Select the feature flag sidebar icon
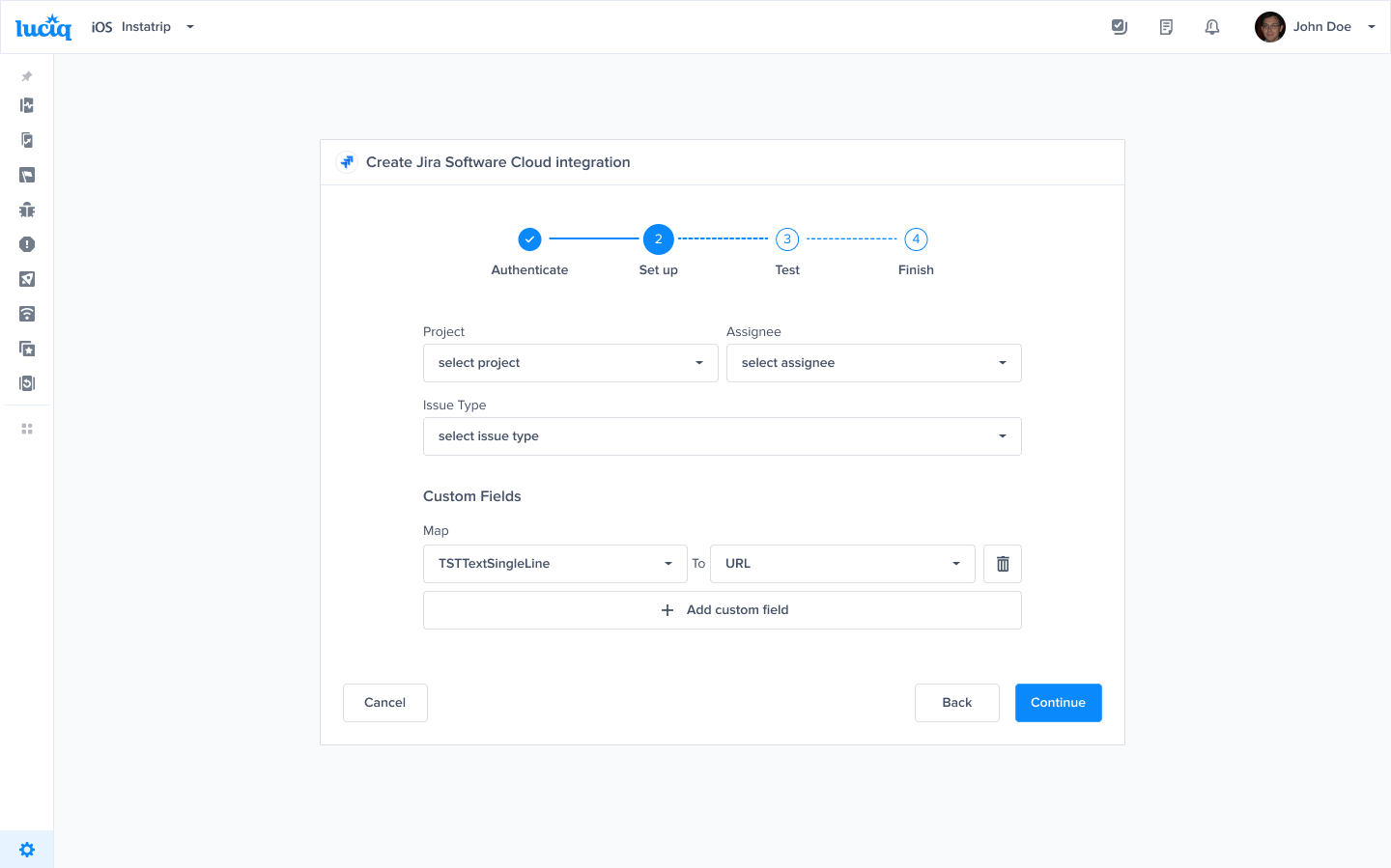Image resolution: width=1391 pixels, height=868 pixels. click(x=27, y=175)
